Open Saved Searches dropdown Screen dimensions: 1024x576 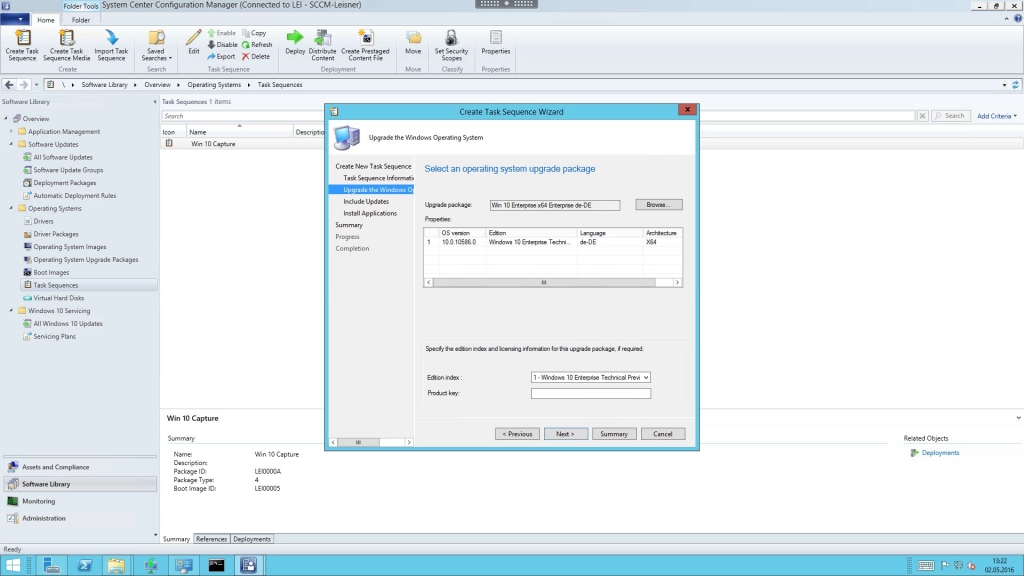[x=156, y=45]
